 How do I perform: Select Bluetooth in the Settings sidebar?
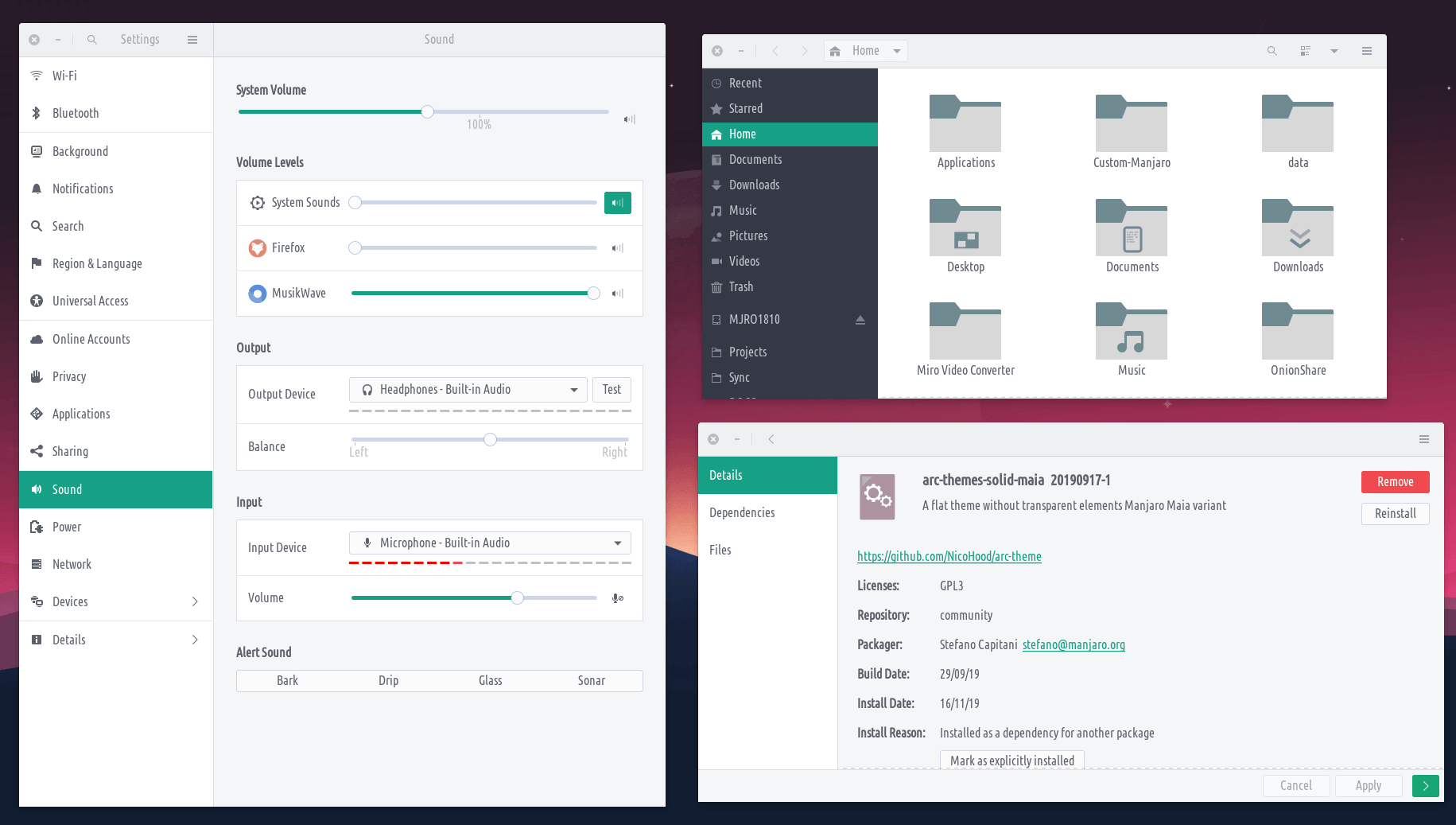tap(76, 114)
